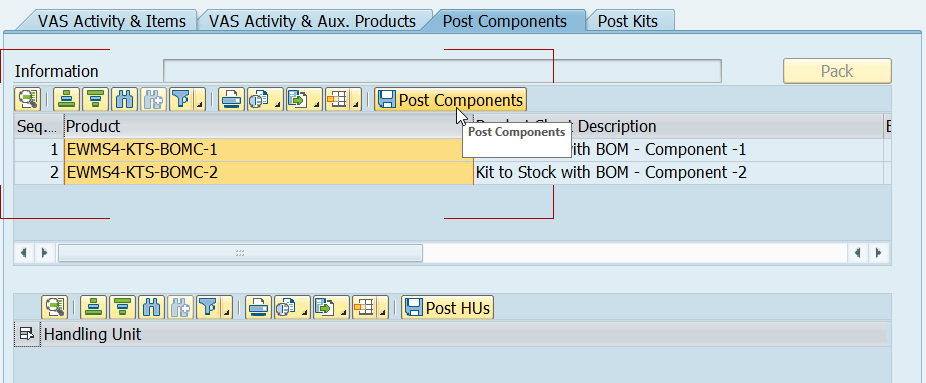Open Find binoculars in components toolbar
Image resolution: width=926 pixels, height=383 pixels.
(124, 100)
